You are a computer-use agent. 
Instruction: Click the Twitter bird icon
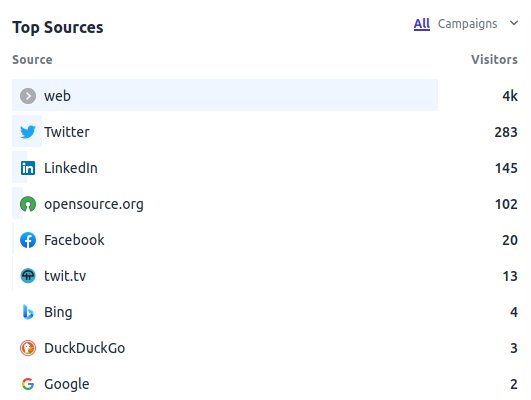[x=28, y=132]
